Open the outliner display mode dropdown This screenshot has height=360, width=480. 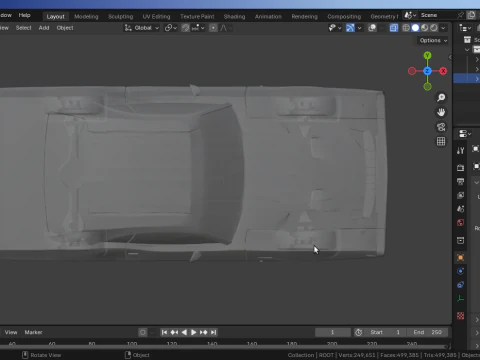(465, 28)
